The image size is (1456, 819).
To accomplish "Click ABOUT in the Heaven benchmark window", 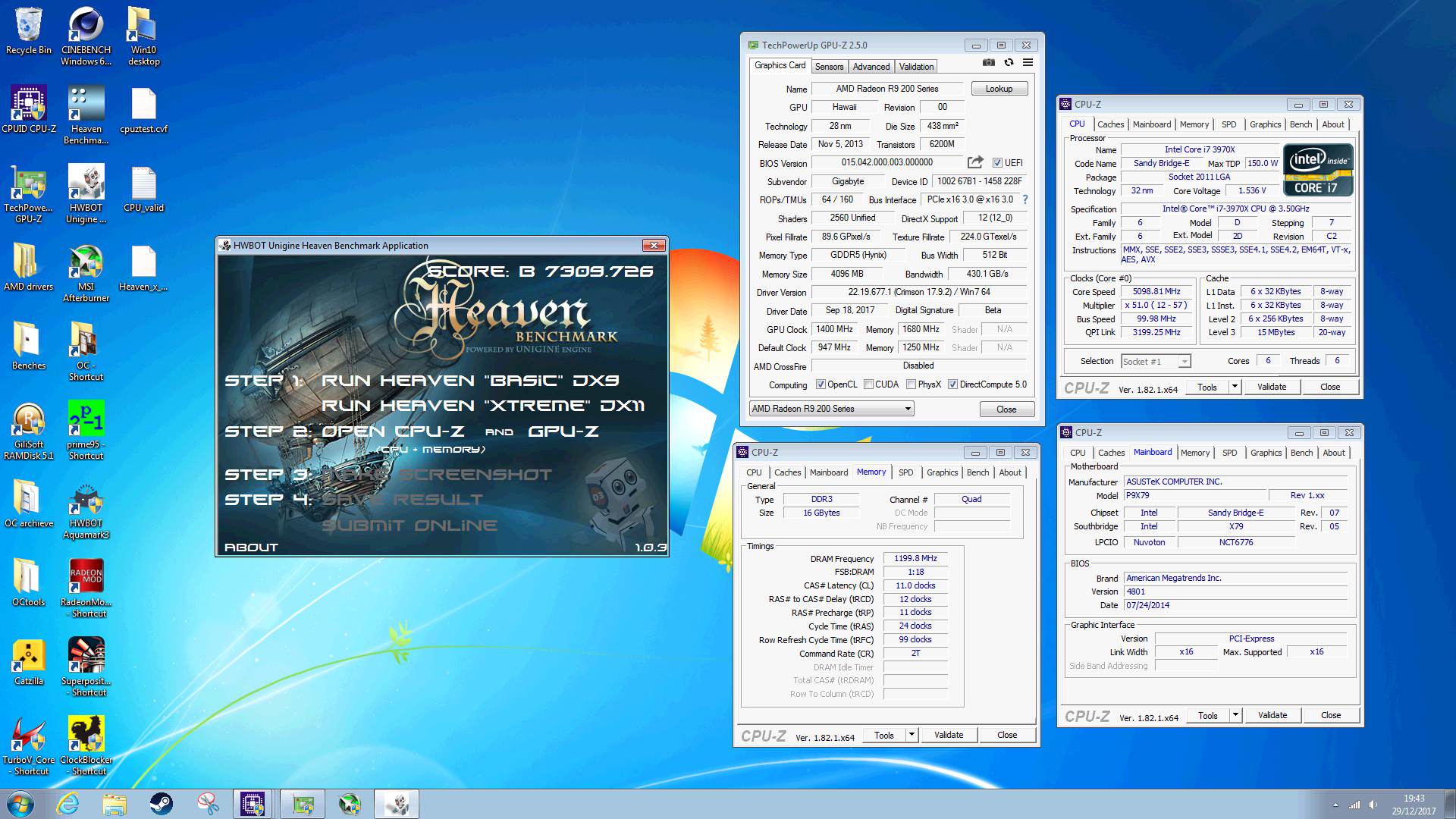I will click(x=251, y=548).
